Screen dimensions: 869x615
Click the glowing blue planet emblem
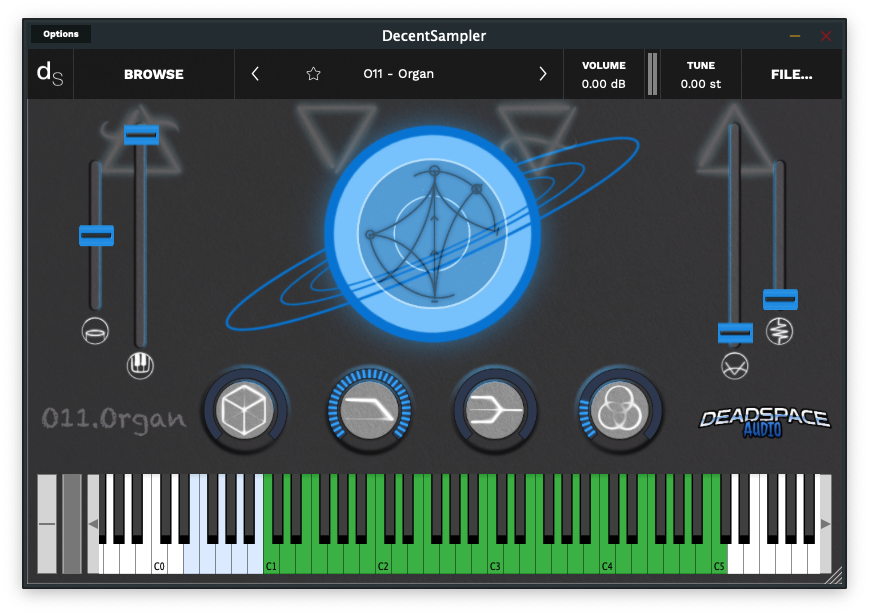pos(433,234)
